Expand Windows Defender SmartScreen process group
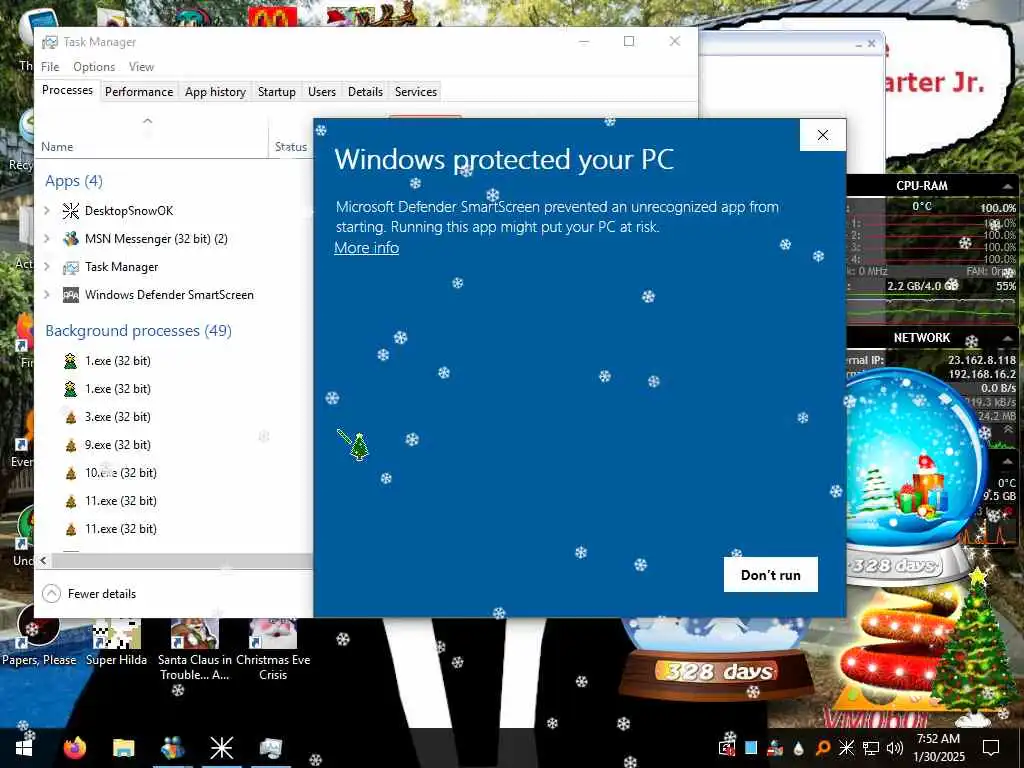The height and width of the screenshot is (768, 1024). coord(47,295)
